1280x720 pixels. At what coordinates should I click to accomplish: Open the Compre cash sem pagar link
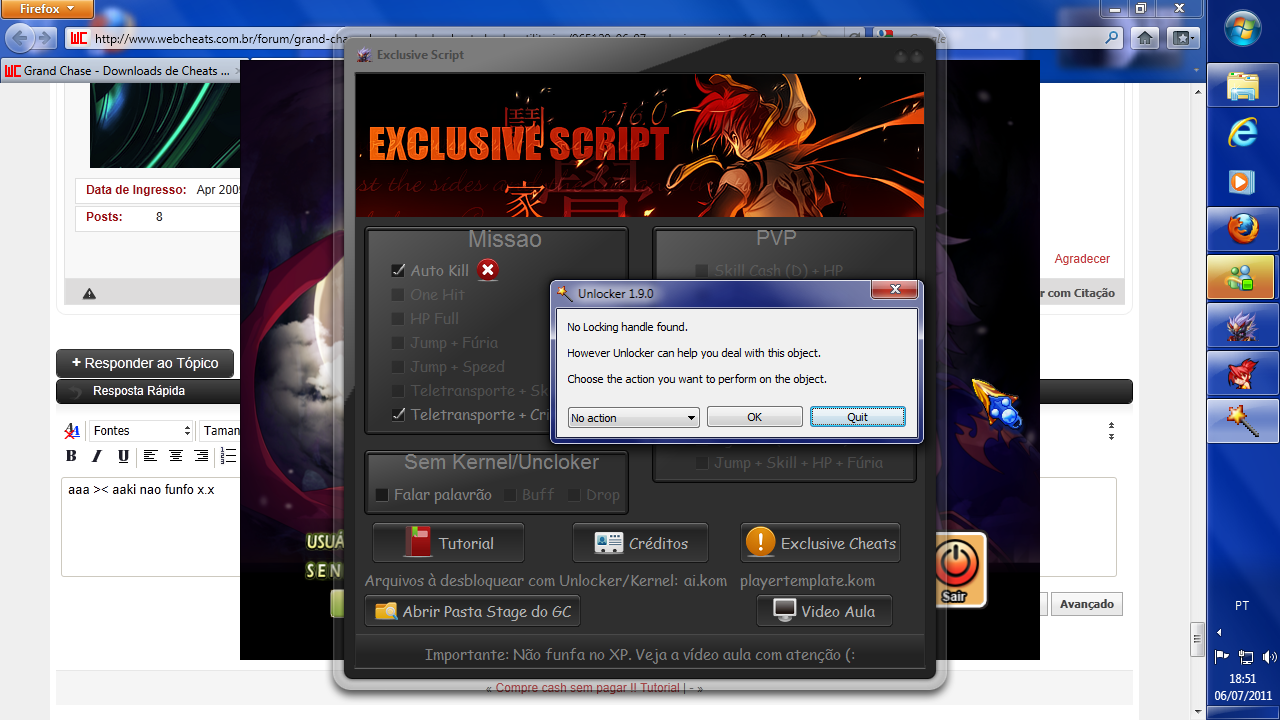588,688
